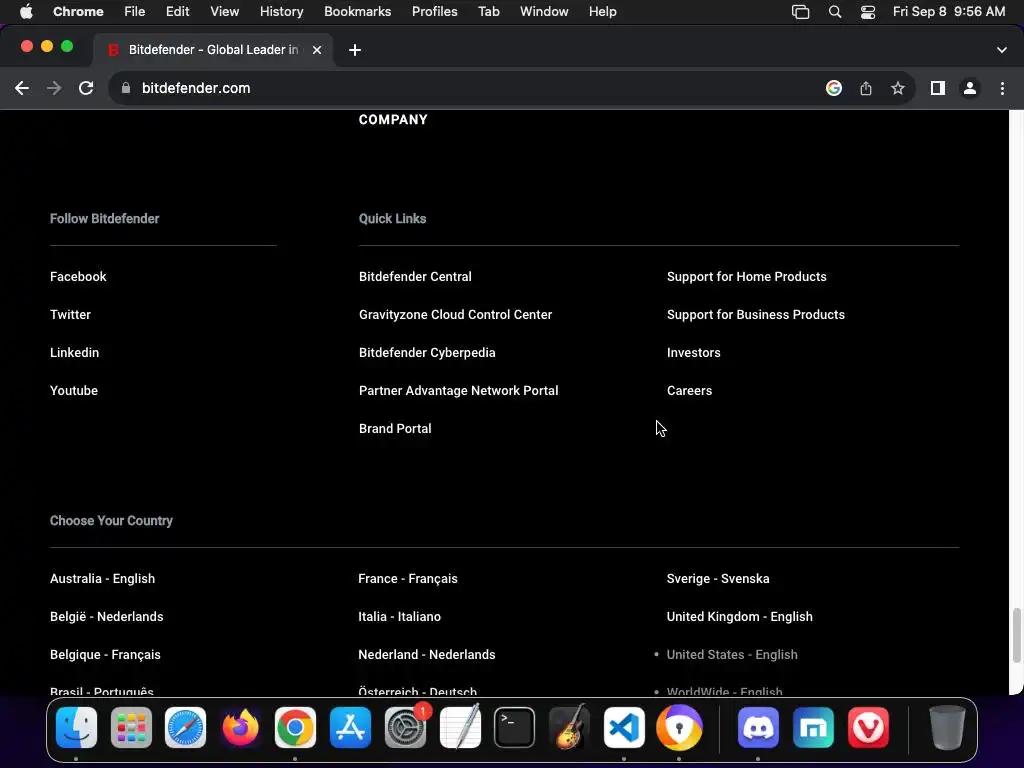Open the File menu
This screenshot has height=768, width=1024.
(135, 12)
